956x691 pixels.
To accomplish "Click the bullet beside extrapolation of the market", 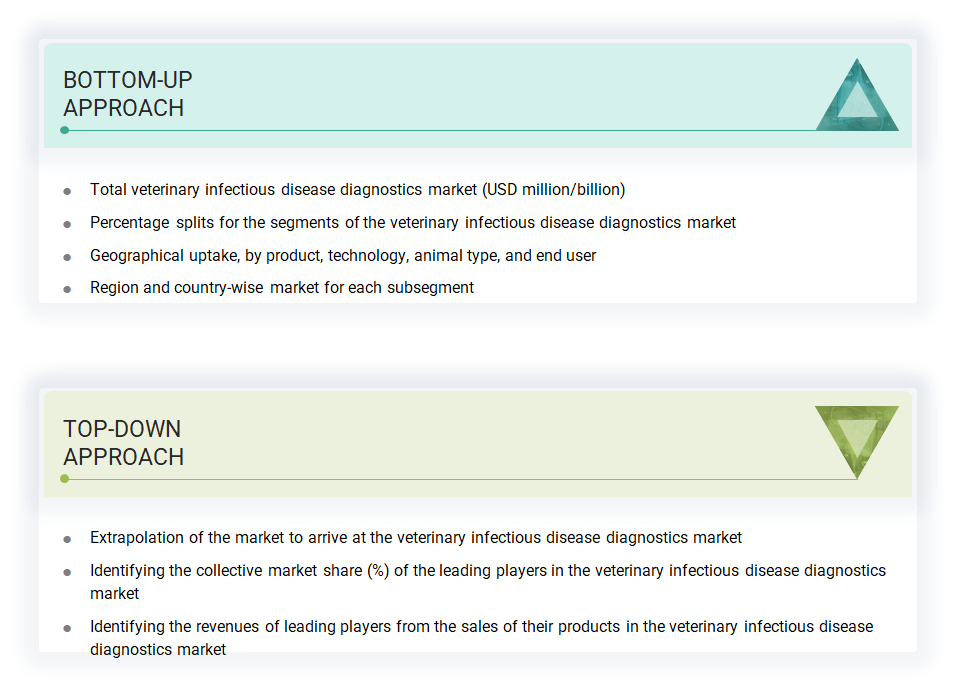I will tap(67, 538).
